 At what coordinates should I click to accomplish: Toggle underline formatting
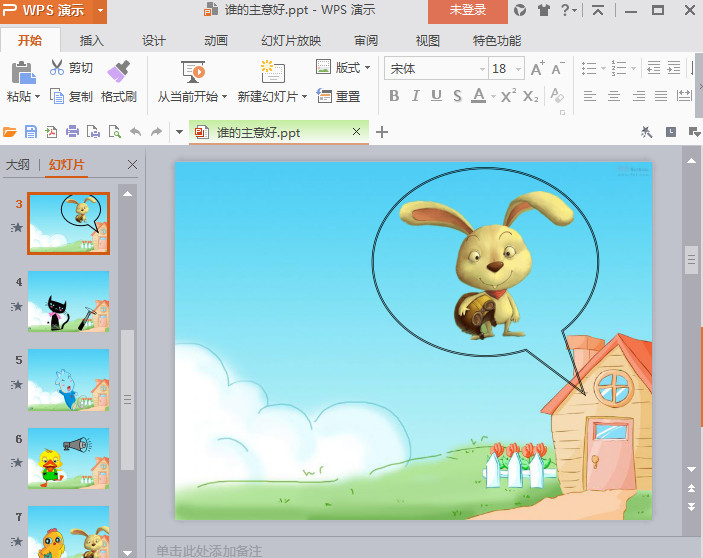436,96
